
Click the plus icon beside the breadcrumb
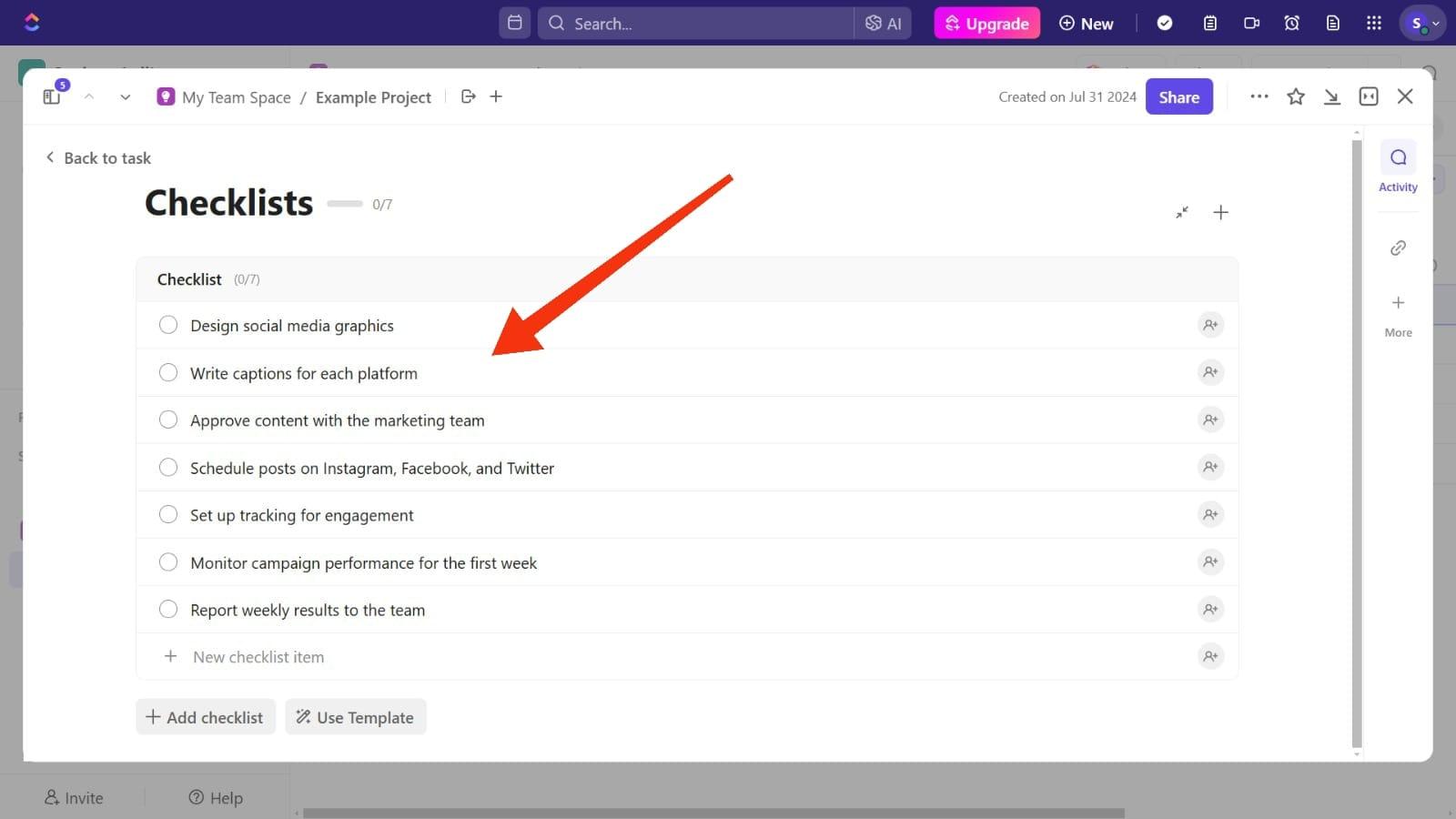(x=496, y=96)
